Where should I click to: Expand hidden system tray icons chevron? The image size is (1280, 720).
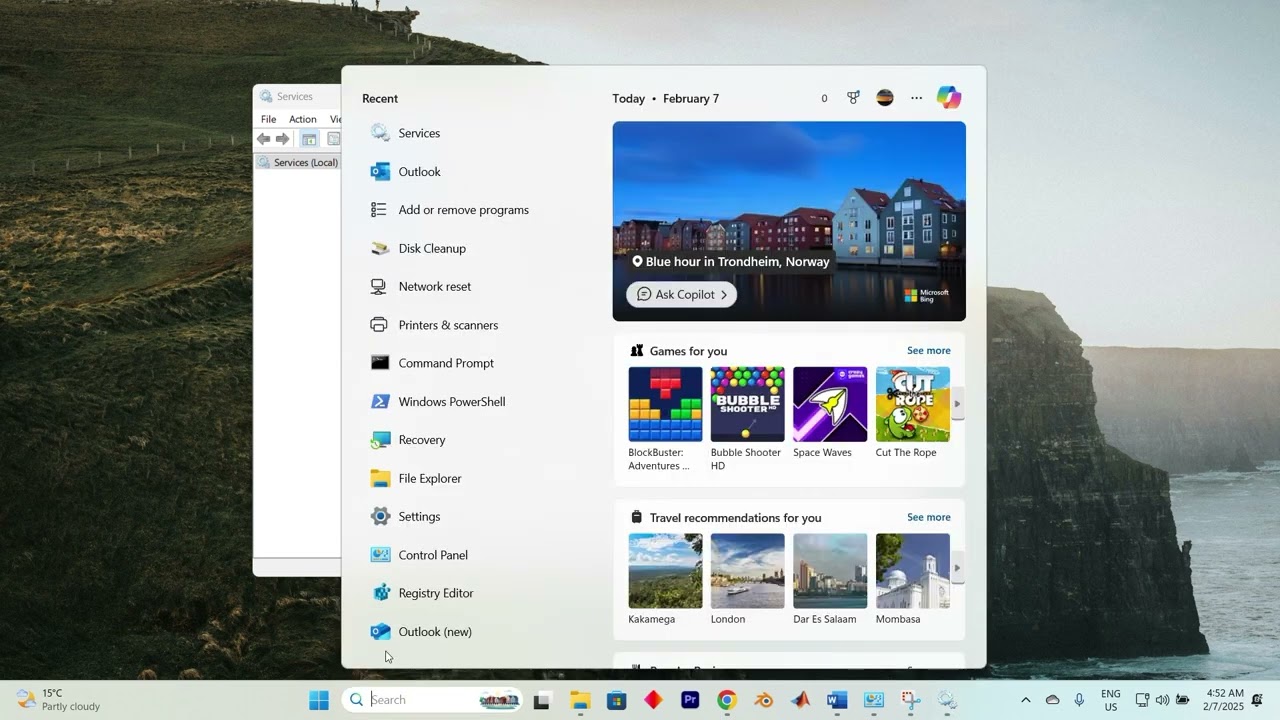(x=1025, y=700)
